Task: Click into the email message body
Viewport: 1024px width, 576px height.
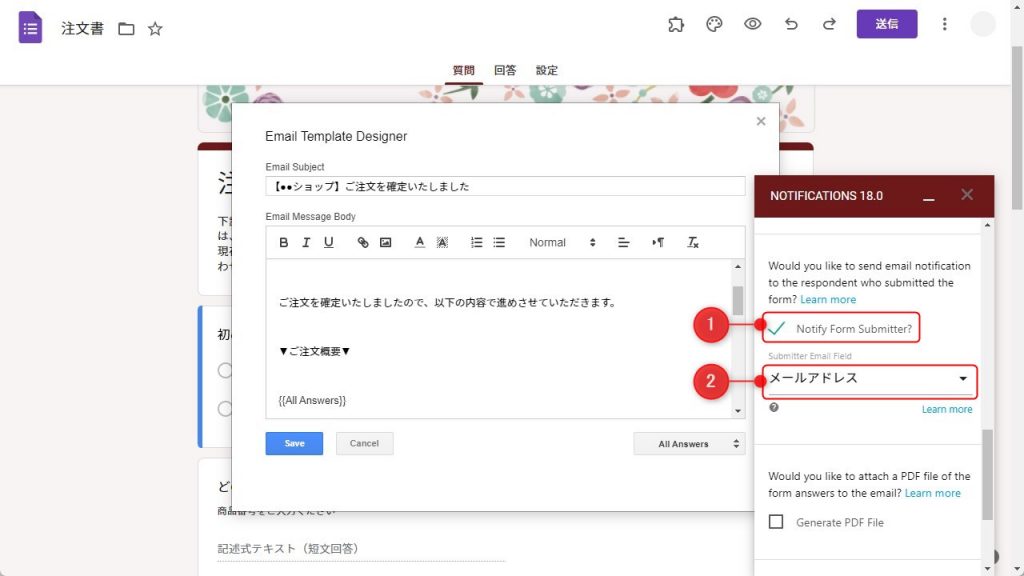Action: click(x=499, y=338)
